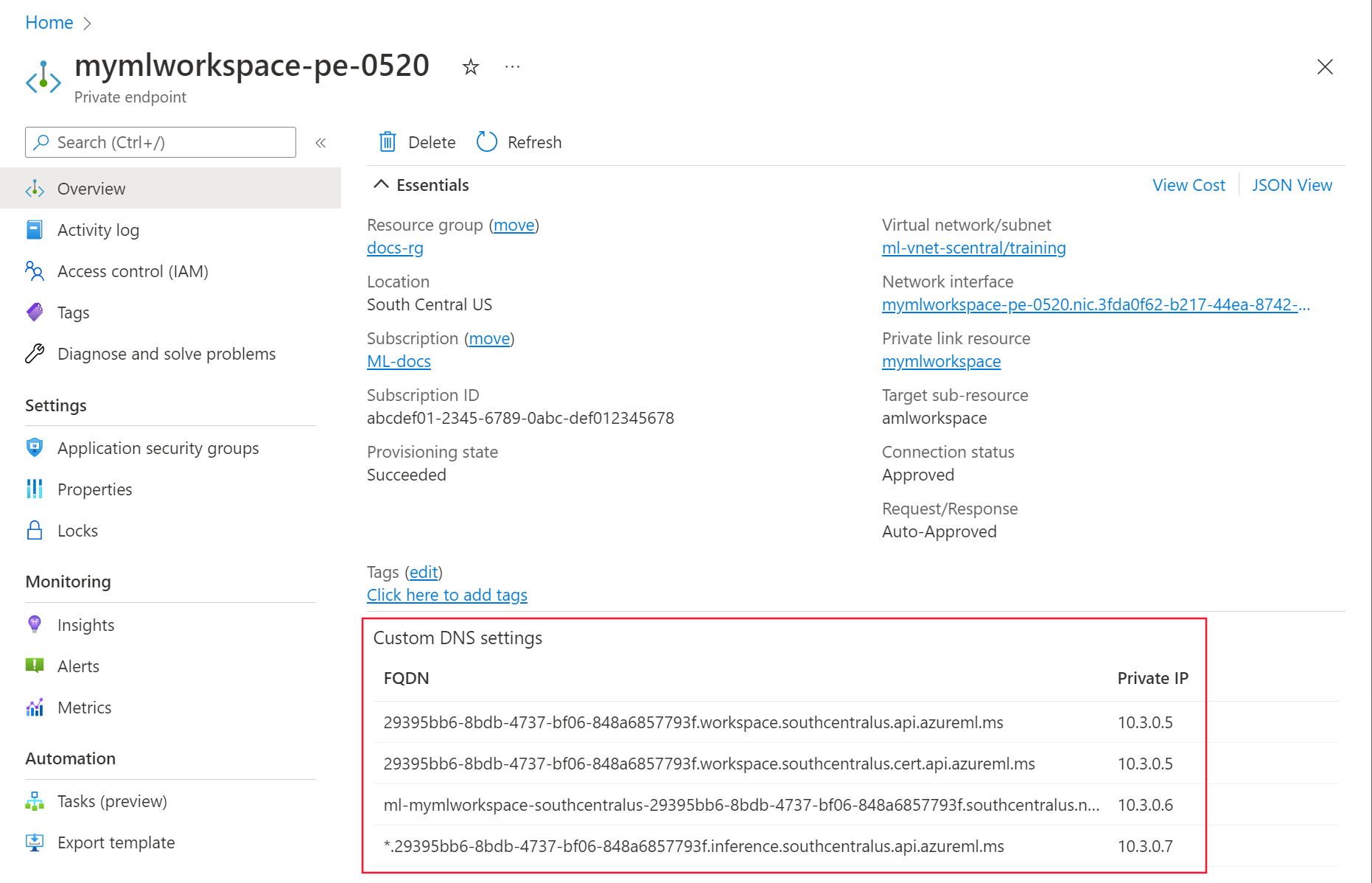1372x883 pixels.
Task: Open the Activity log icon
Action: coord(35,230)
